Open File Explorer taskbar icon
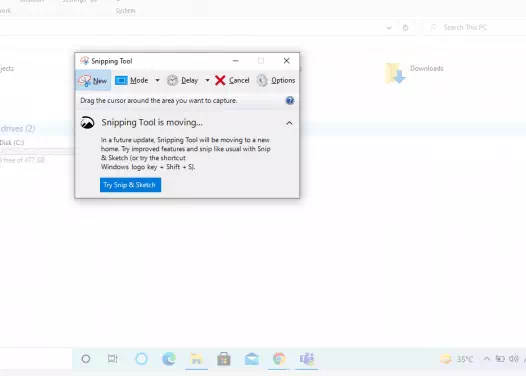Image resolution: width=526 pixels, height=376 pixels. [x=196, y=359]
